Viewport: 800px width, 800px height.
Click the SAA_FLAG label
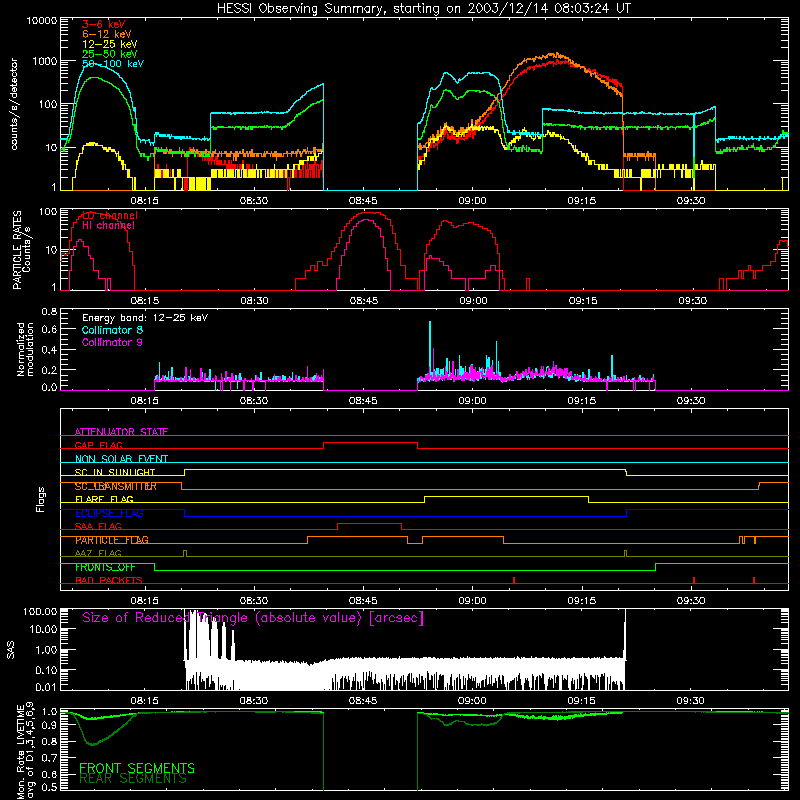pos(98,527)
